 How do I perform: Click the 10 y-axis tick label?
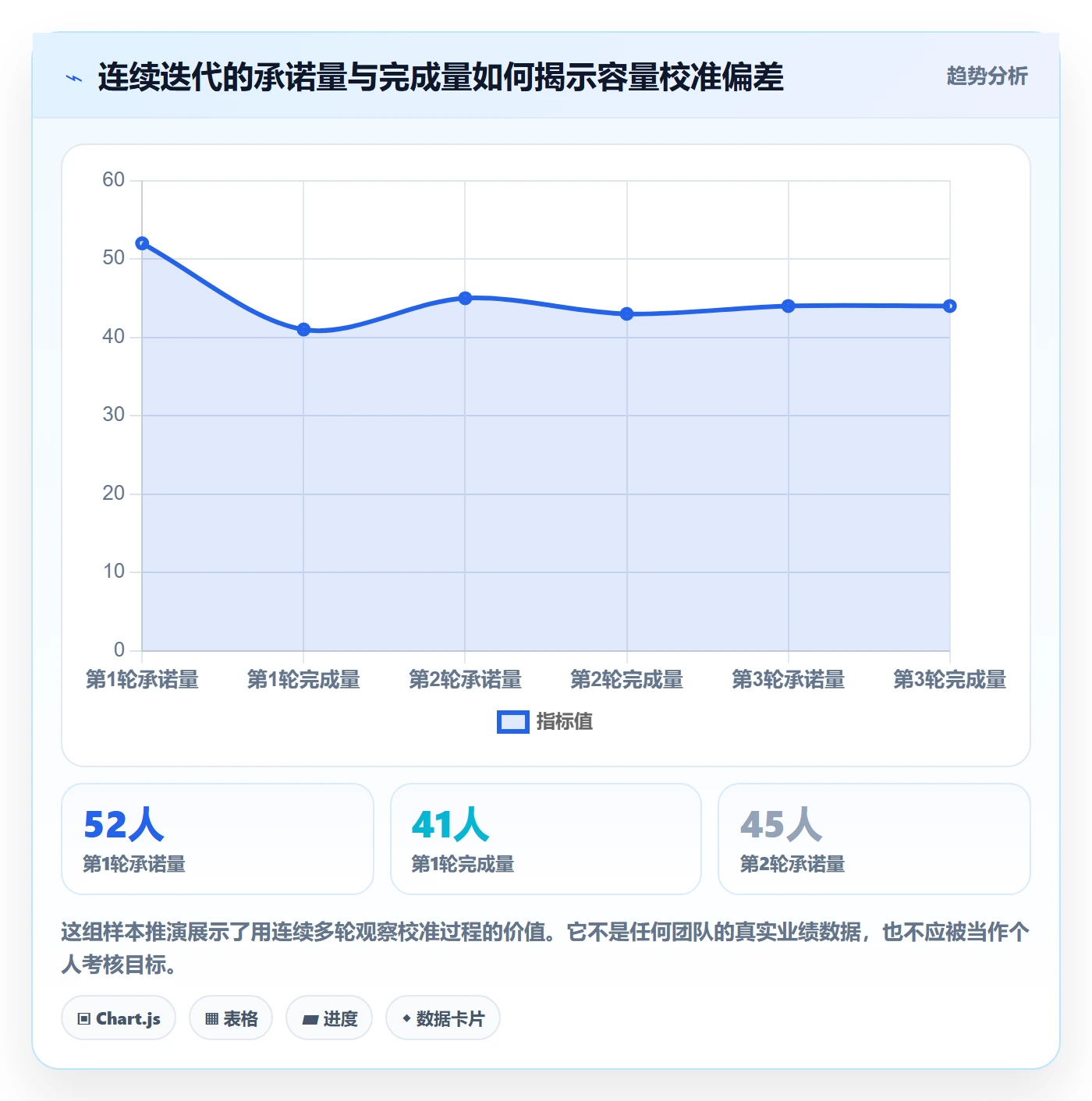(x=114, y=572)
